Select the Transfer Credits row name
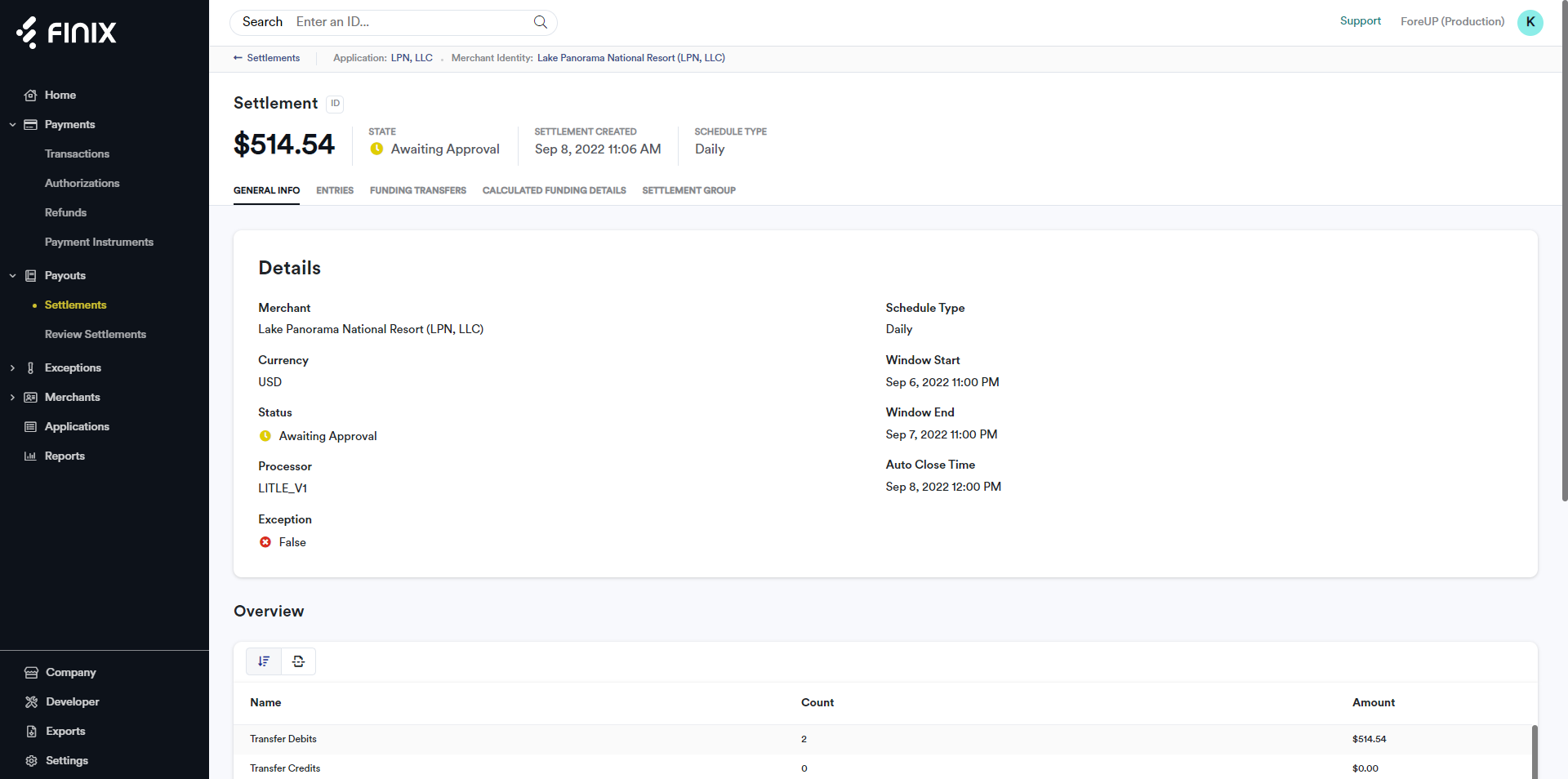Screen dimensions: 1568x779 [284, 768]
